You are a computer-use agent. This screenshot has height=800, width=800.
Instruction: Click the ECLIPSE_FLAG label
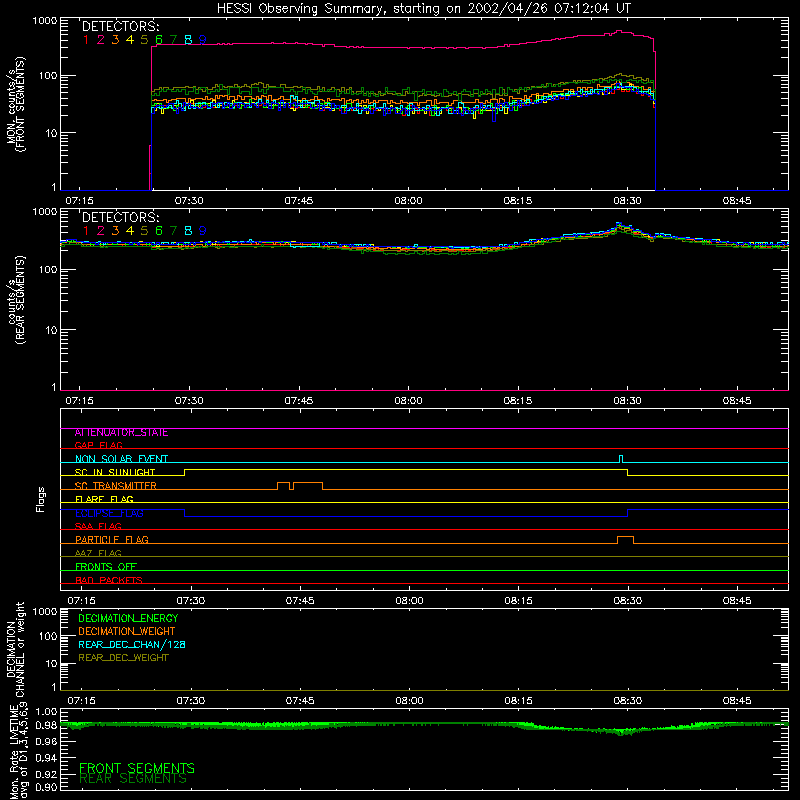[109, 513]
